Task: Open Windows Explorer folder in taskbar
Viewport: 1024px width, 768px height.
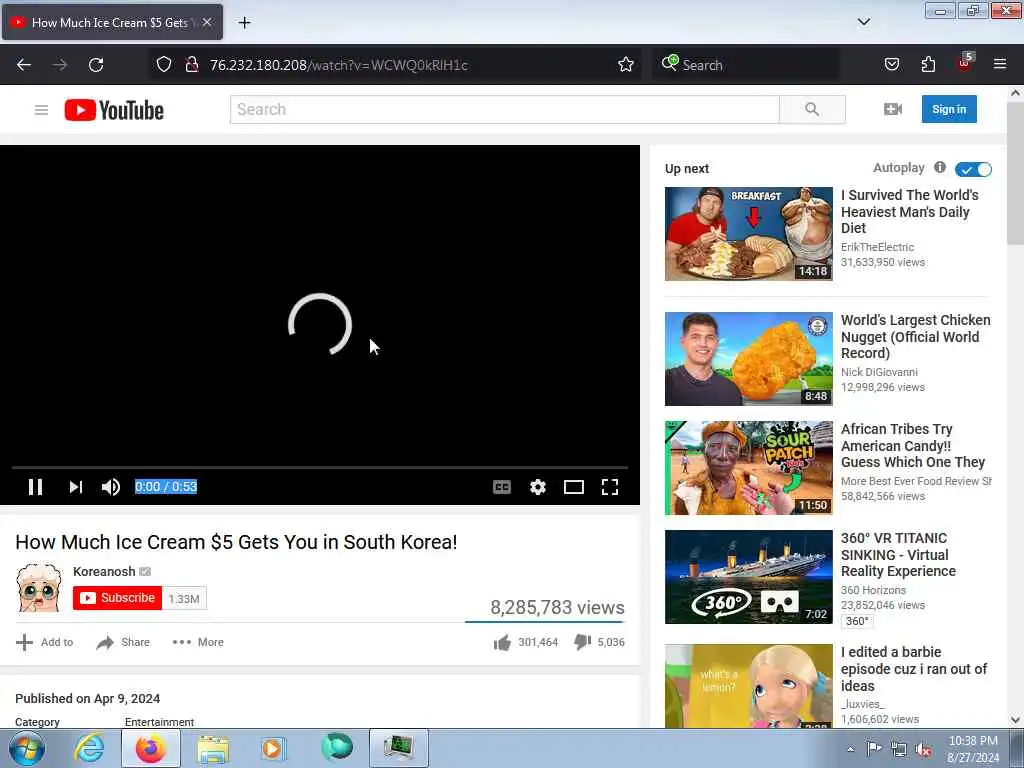Action: 213,749
